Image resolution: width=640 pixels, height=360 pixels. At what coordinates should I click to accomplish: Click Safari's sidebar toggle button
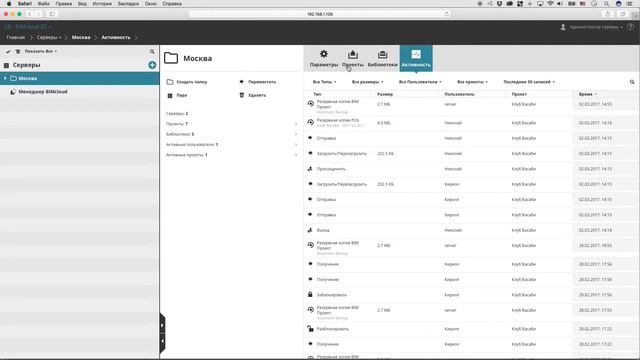pyautogui.click(x=52, y=14)
